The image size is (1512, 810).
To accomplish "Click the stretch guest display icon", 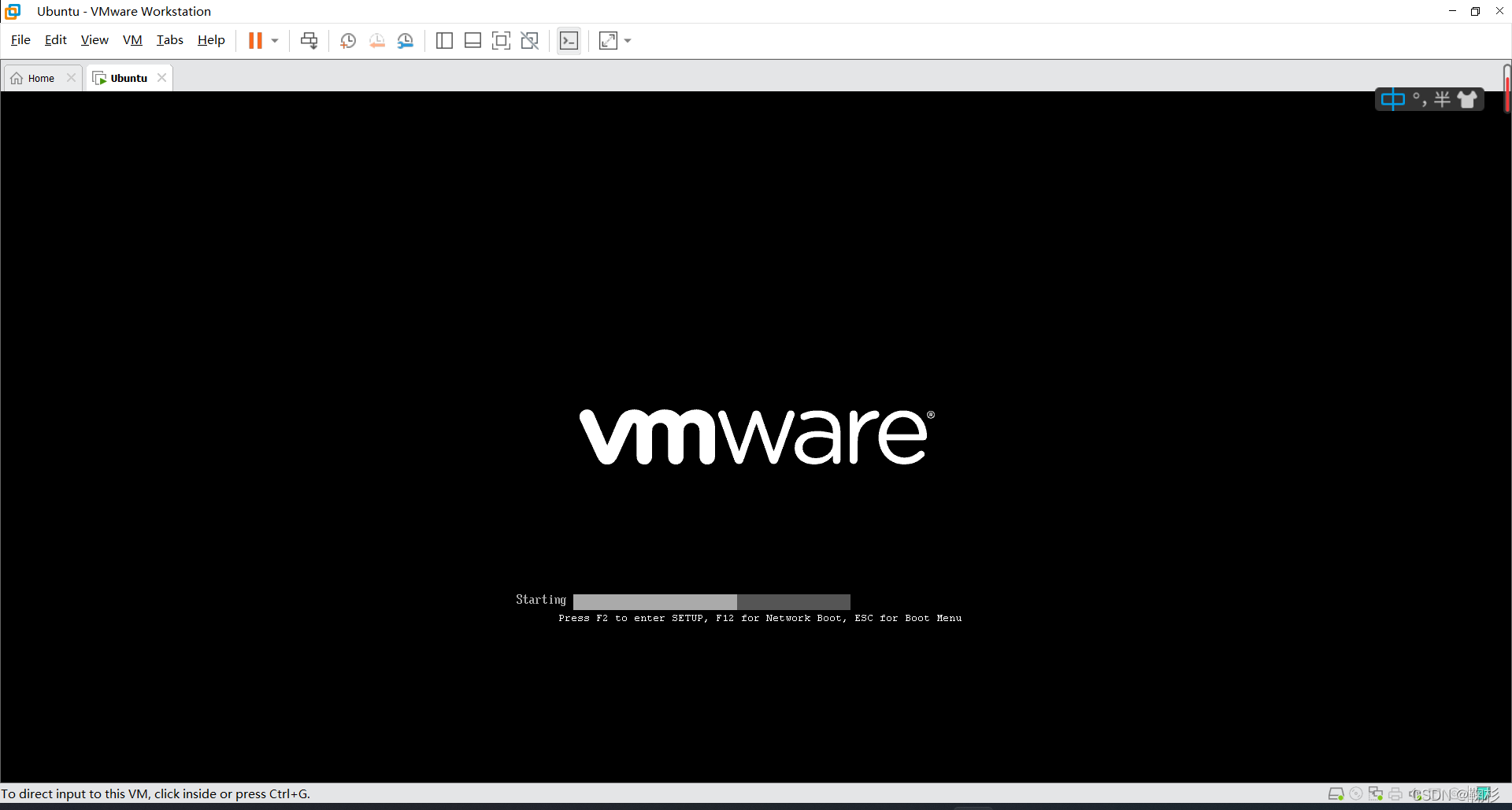I will [608, 41].
